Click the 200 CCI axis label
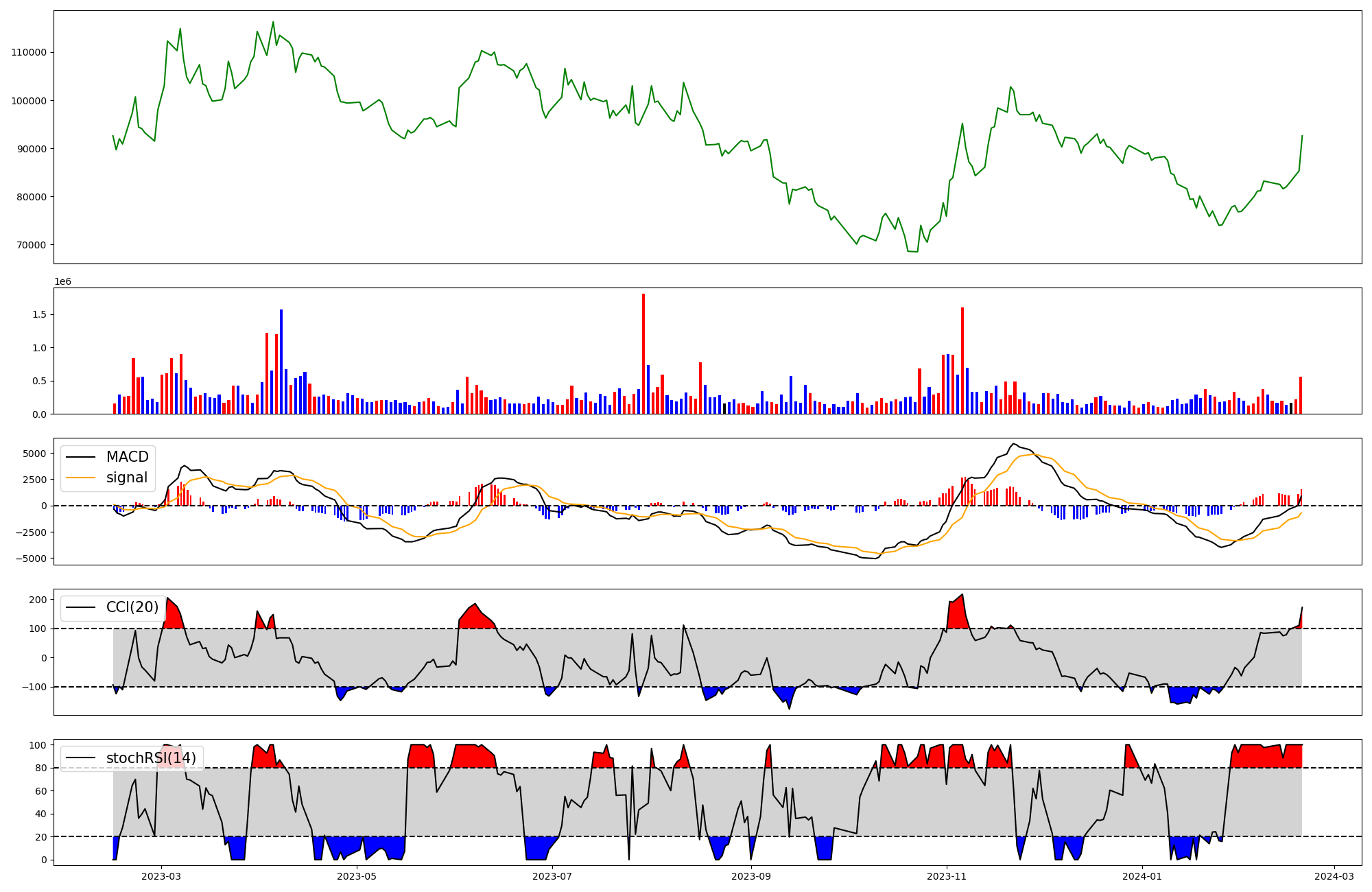The height and width of the screenshot is (892, 1372). click(38, 600)
